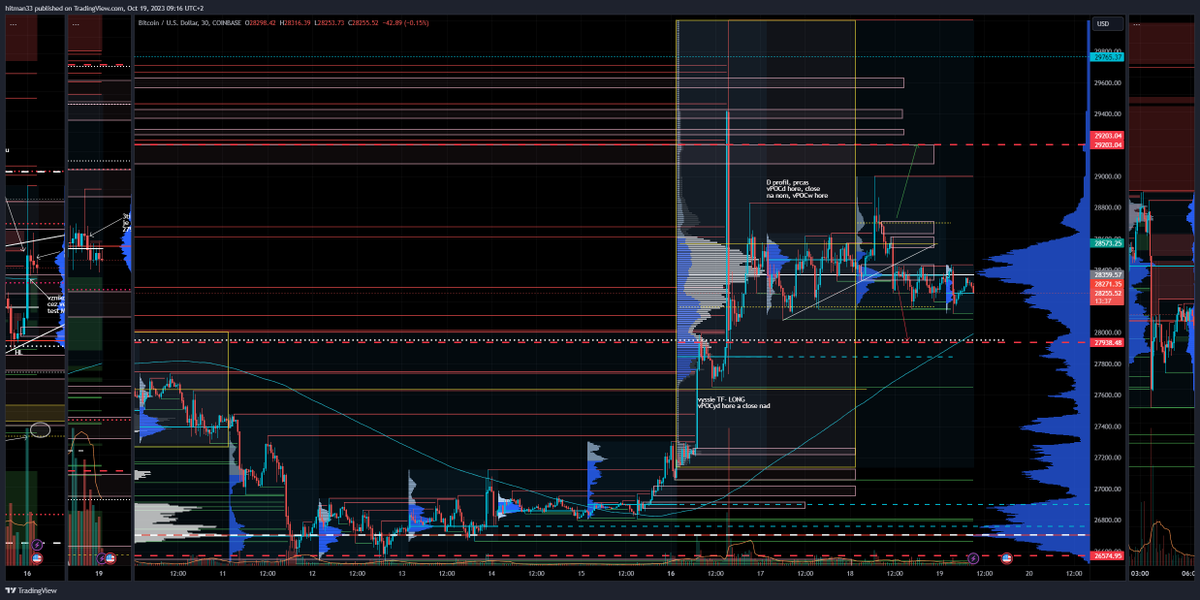Click the 27600.00 tick on price scale
The height and width of the screenshot is (600, 1200).
tap(1108, 395)
